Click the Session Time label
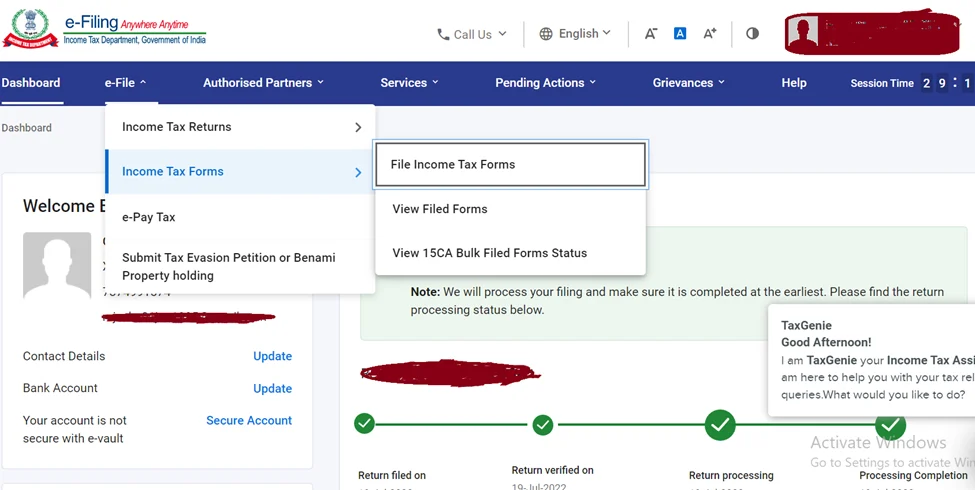 (x=882, y=83)
